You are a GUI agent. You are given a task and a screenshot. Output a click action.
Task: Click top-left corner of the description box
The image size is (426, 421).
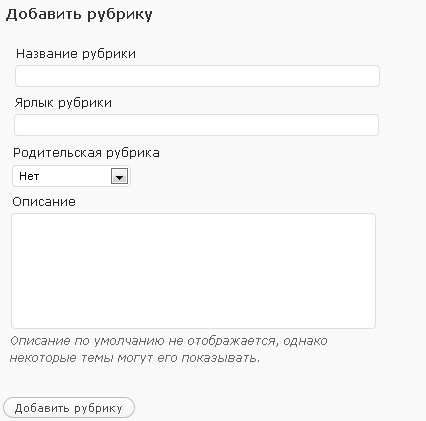[15, 217]
